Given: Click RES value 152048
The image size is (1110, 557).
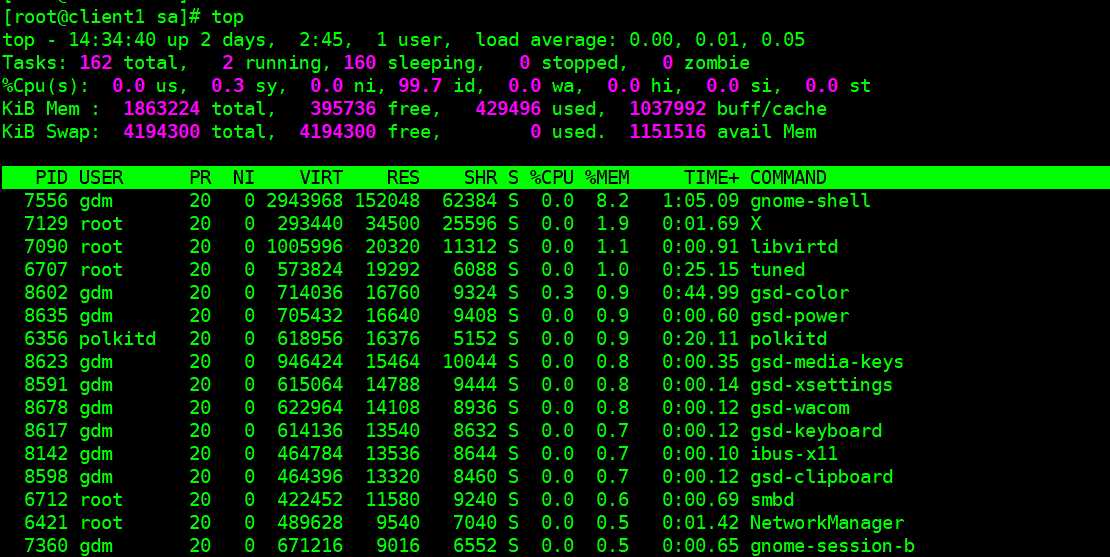Looking at the screenshot, I should coord(387,201).
